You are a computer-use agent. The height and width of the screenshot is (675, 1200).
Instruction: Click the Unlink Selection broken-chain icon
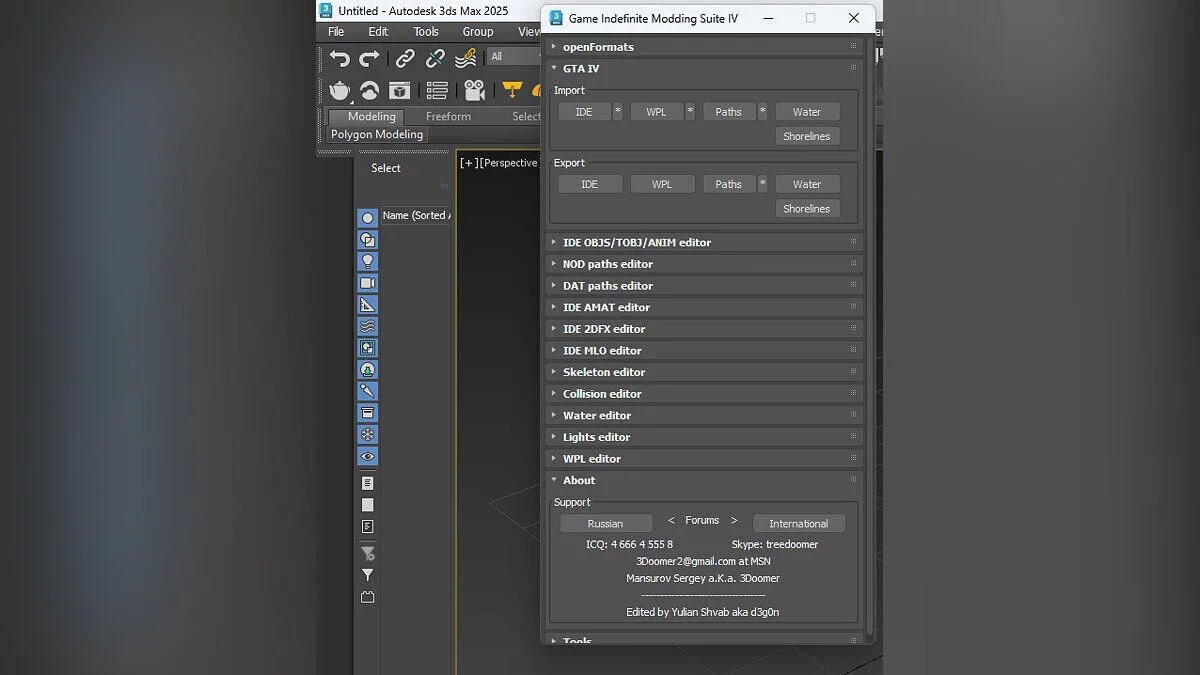coord(435,58)
